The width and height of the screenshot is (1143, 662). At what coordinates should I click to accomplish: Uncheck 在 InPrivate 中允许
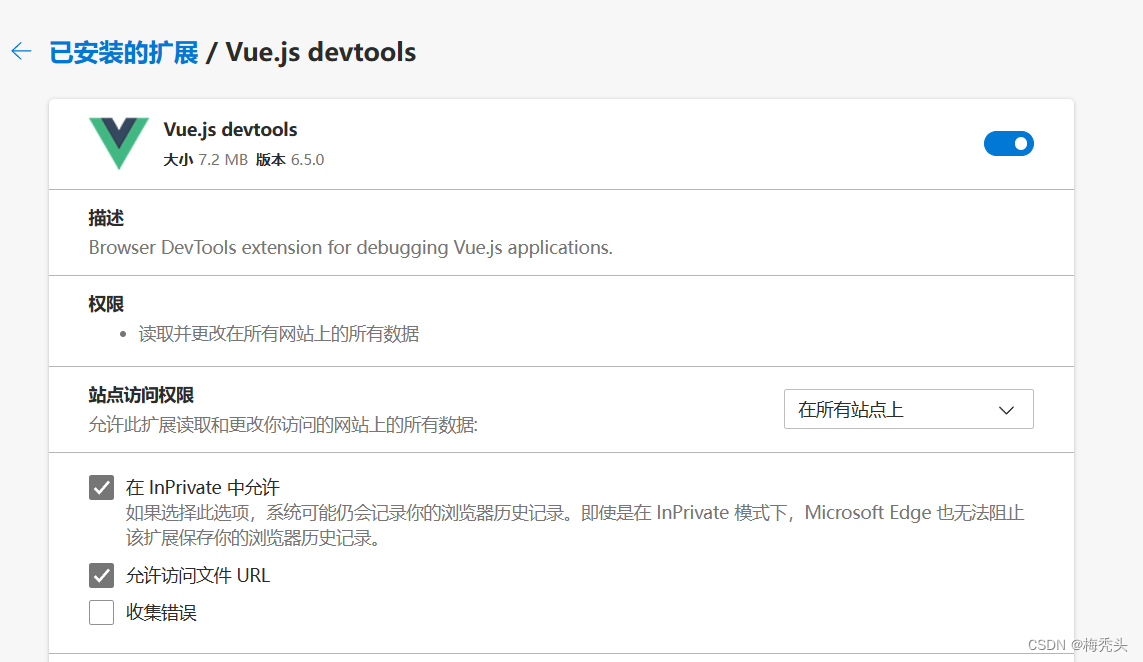101,487
